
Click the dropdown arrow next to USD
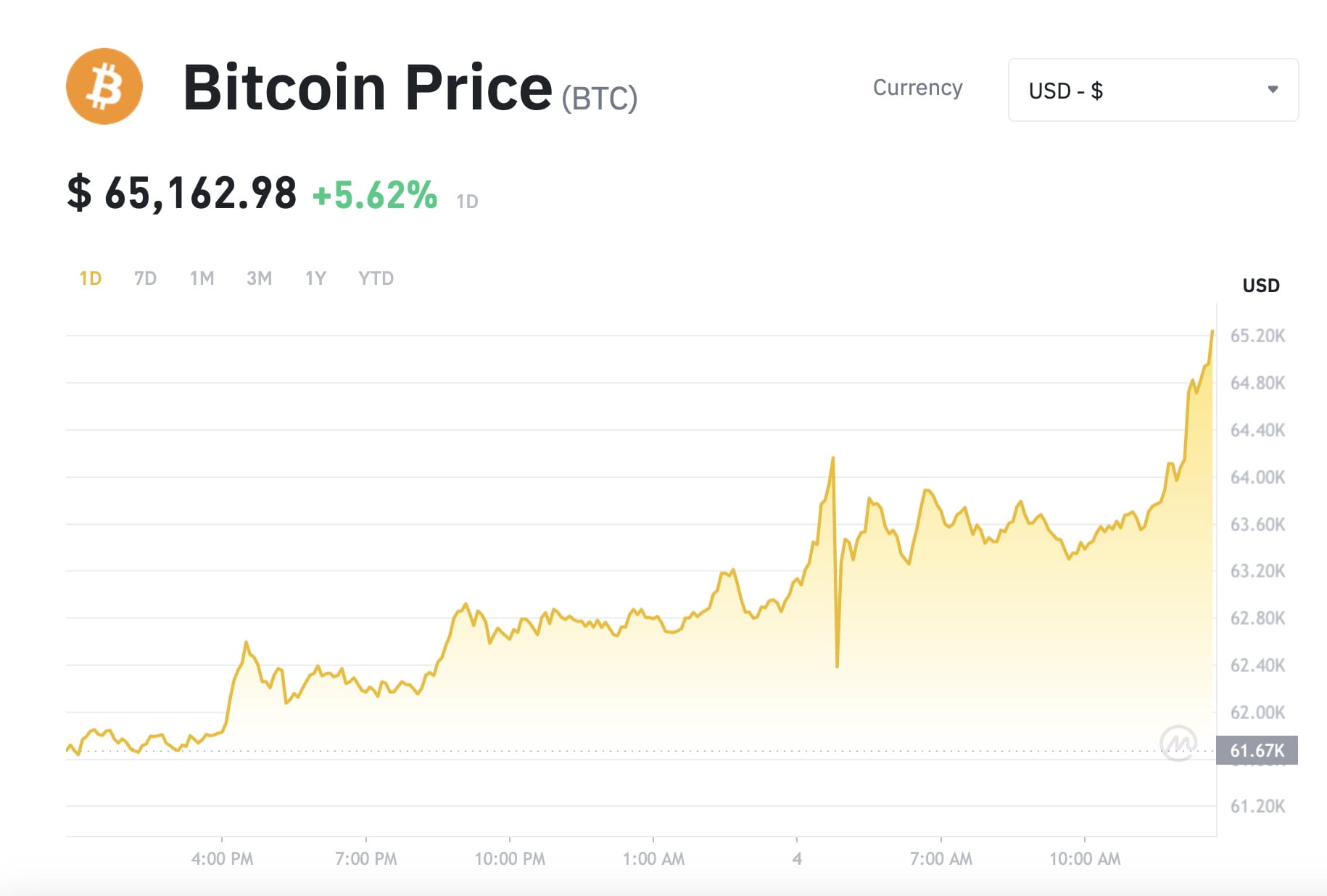(1273, 89)
